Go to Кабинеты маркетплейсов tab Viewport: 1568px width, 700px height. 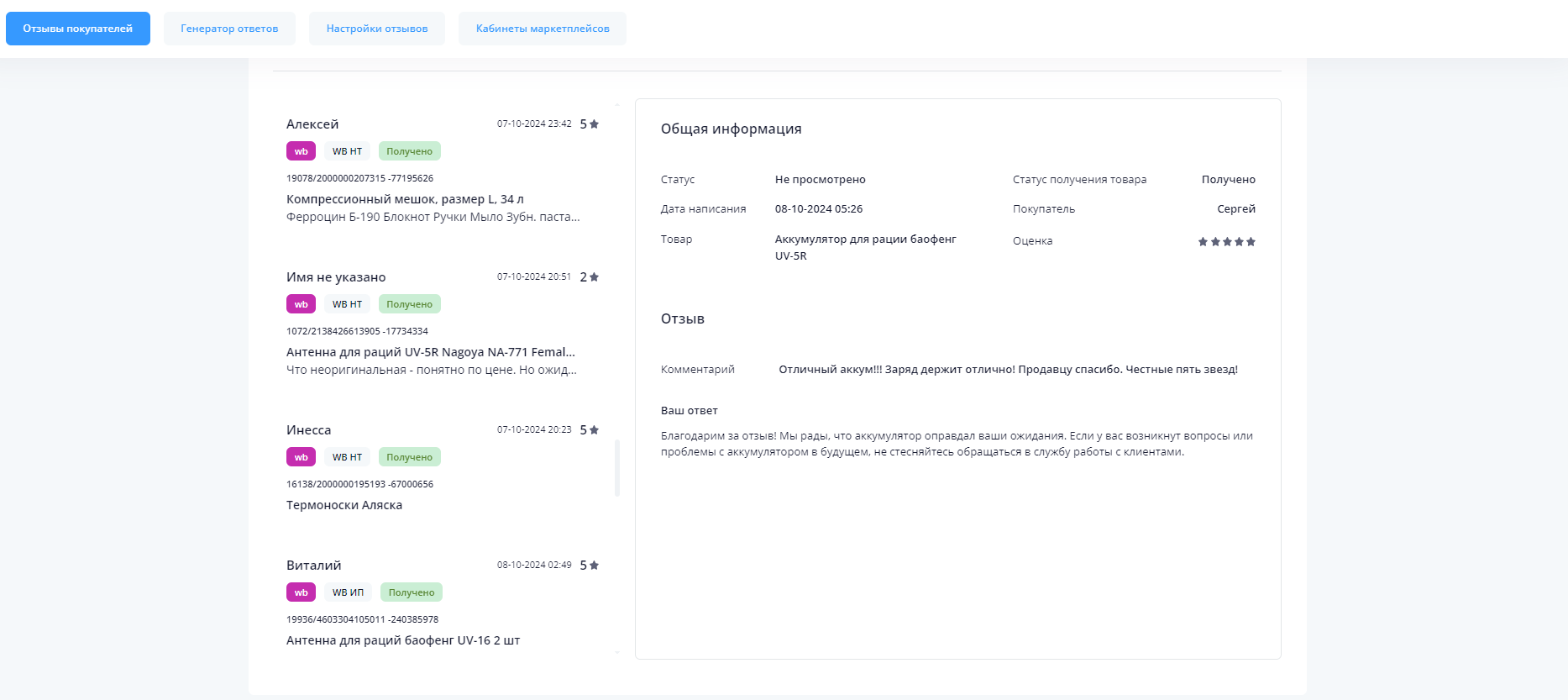[x=543, y=29]
